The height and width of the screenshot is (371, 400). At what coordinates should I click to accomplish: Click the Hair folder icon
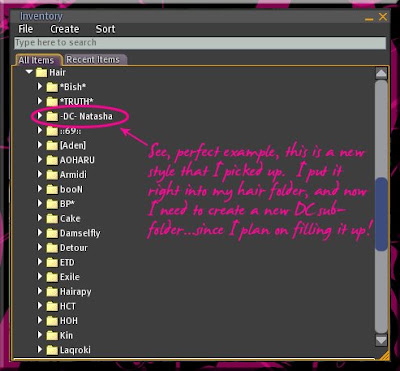pos(41,72)
